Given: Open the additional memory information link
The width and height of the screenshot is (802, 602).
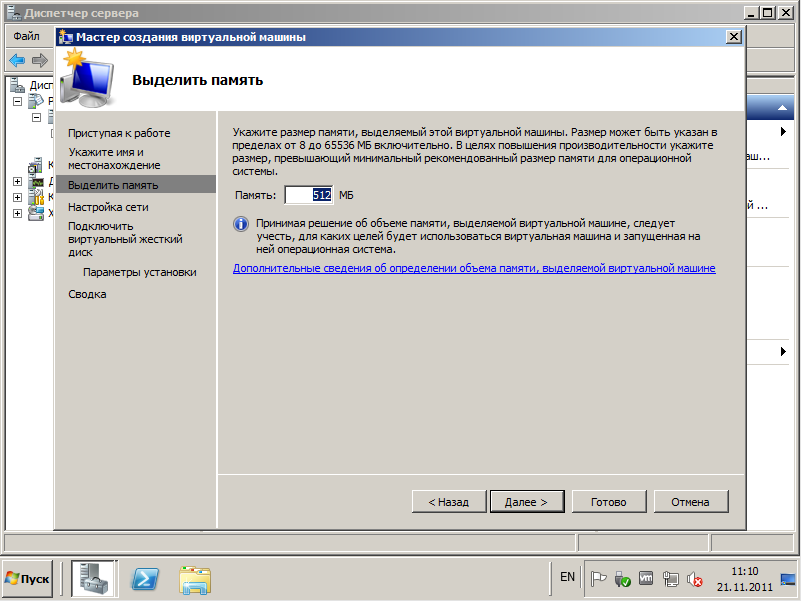Looking at the screenshot, I should click(474, 268).
